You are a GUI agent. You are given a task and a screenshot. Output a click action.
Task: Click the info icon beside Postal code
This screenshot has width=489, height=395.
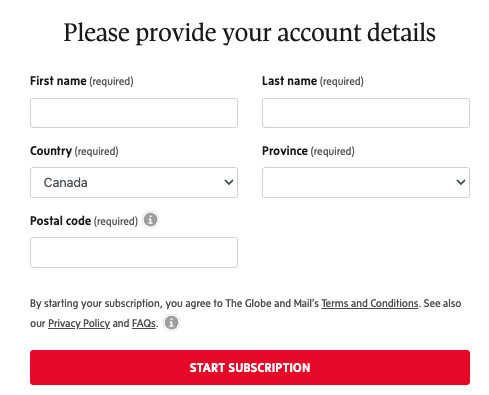click(x=150, y=220)
